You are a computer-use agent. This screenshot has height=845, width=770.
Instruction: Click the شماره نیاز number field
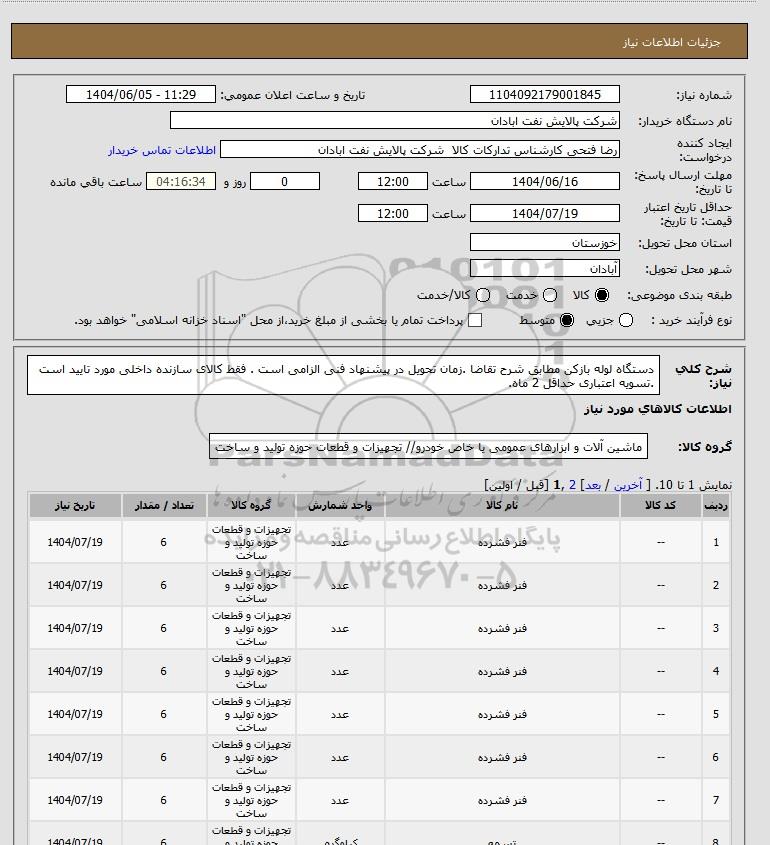545,94
